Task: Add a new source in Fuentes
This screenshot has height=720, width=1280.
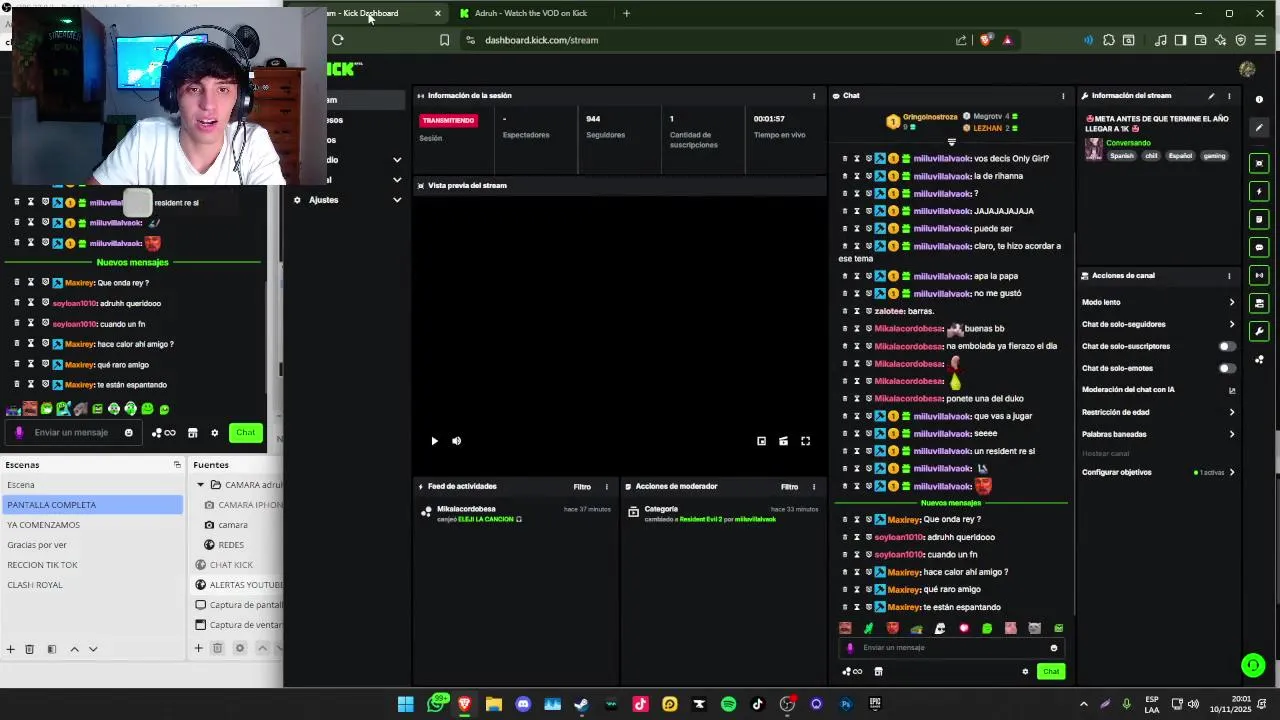Action: pos(198,649)
